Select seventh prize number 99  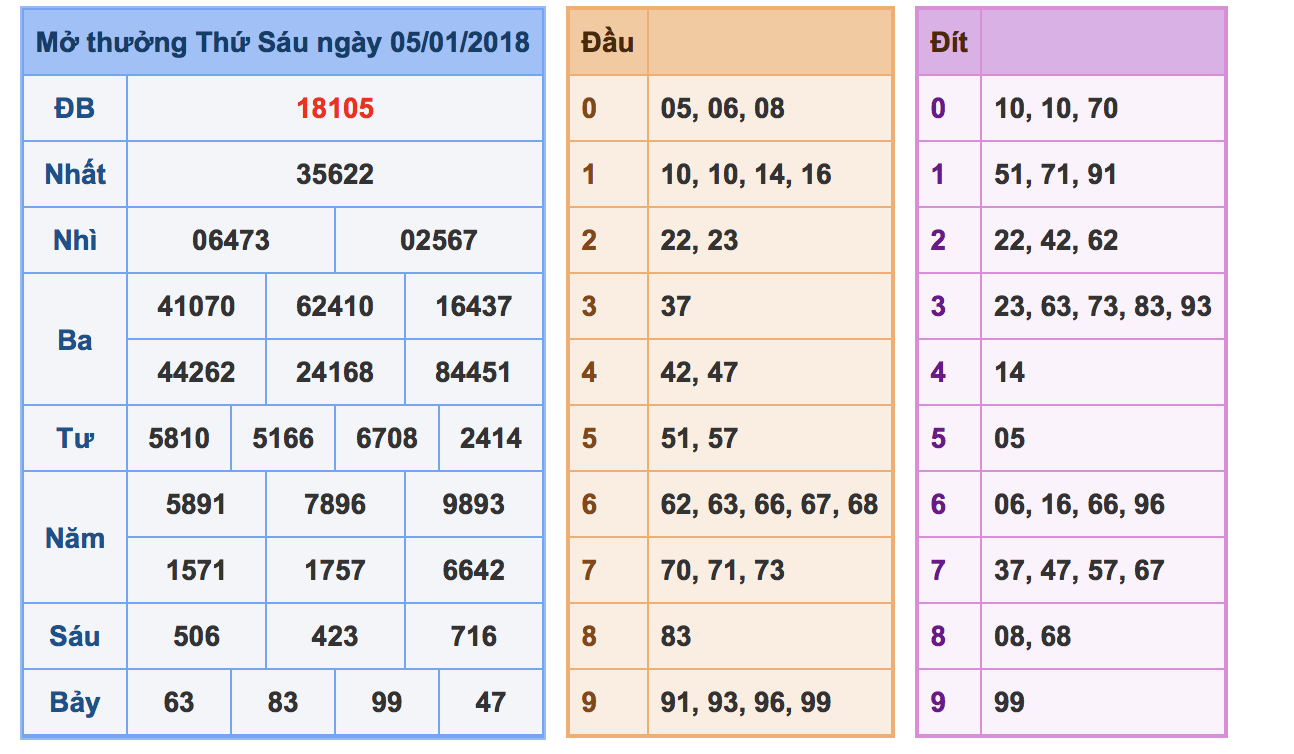coord(387,702)
